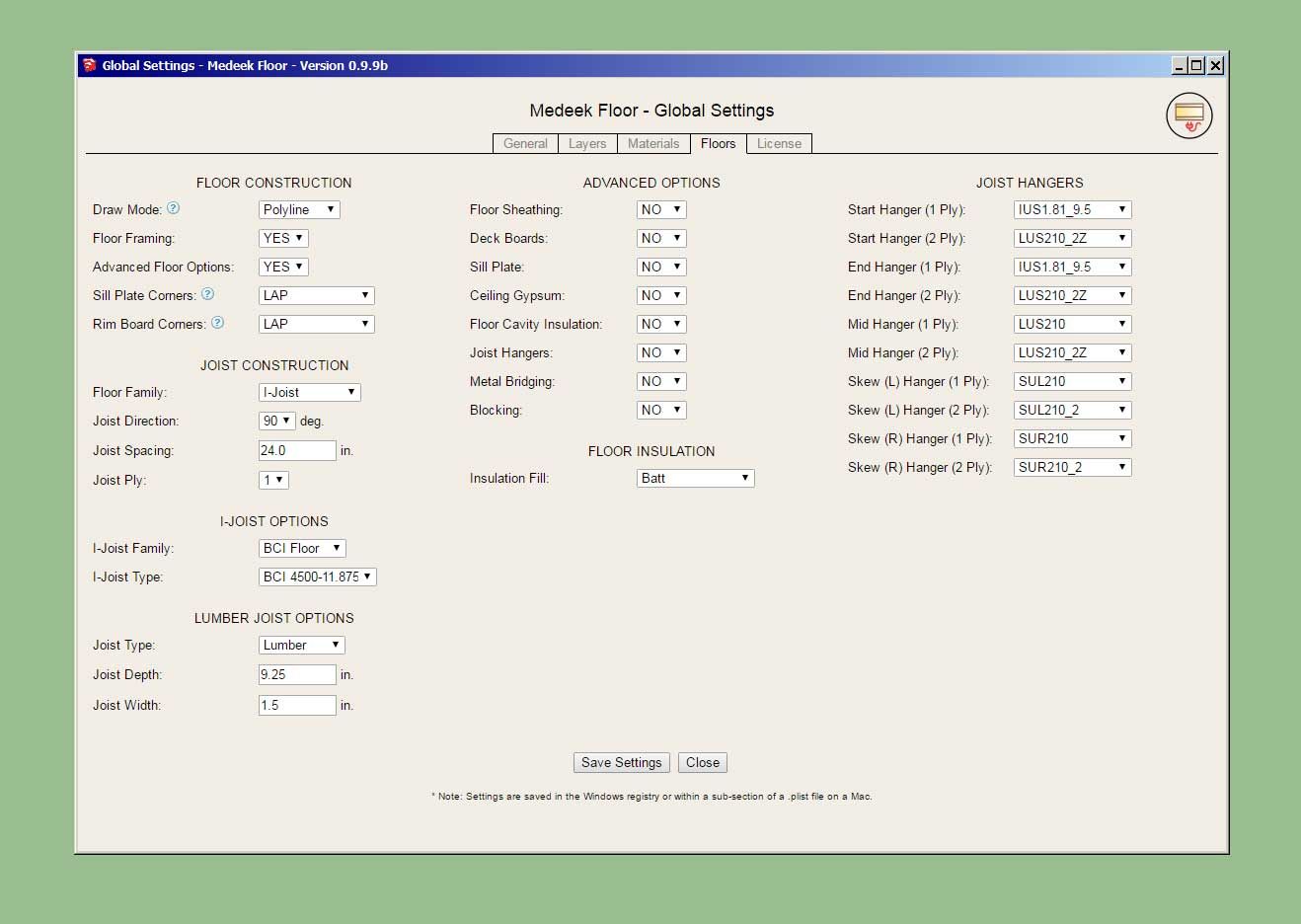The width and height of the screenshot is (1301, 924).
Task: Open the Insulation Fill Batt dropdown
Action: coord(696,478)
